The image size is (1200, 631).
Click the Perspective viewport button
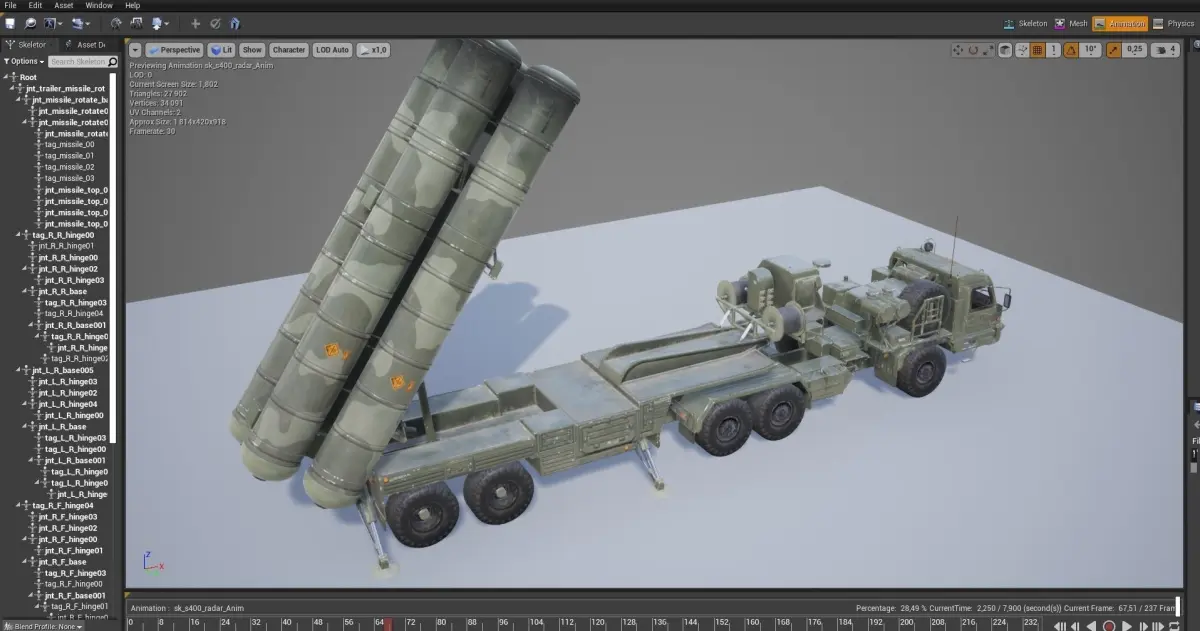(174, 50)
